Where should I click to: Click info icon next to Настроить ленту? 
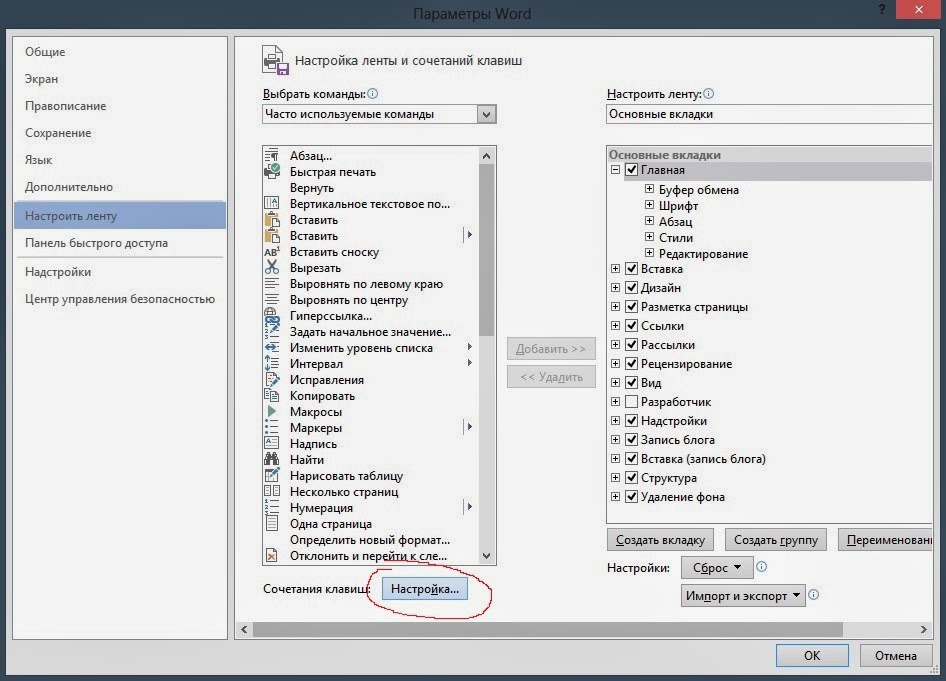coord(709,93)
